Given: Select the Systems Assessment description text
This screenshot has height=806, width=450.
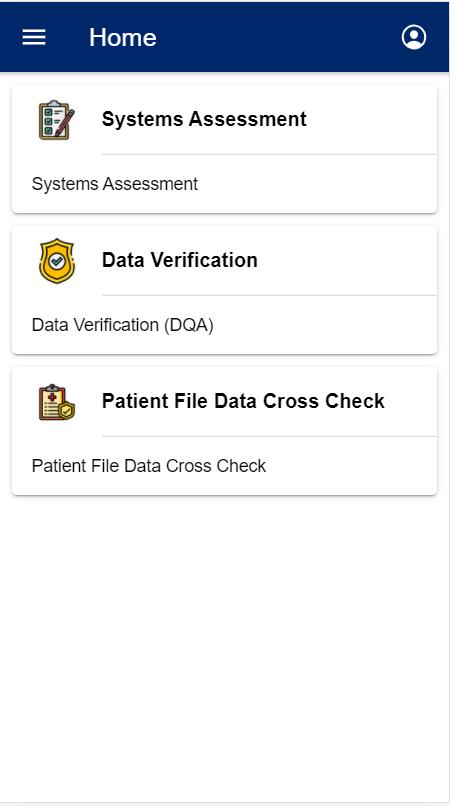Looking at the screenshot, I should (x=115, y=184).
